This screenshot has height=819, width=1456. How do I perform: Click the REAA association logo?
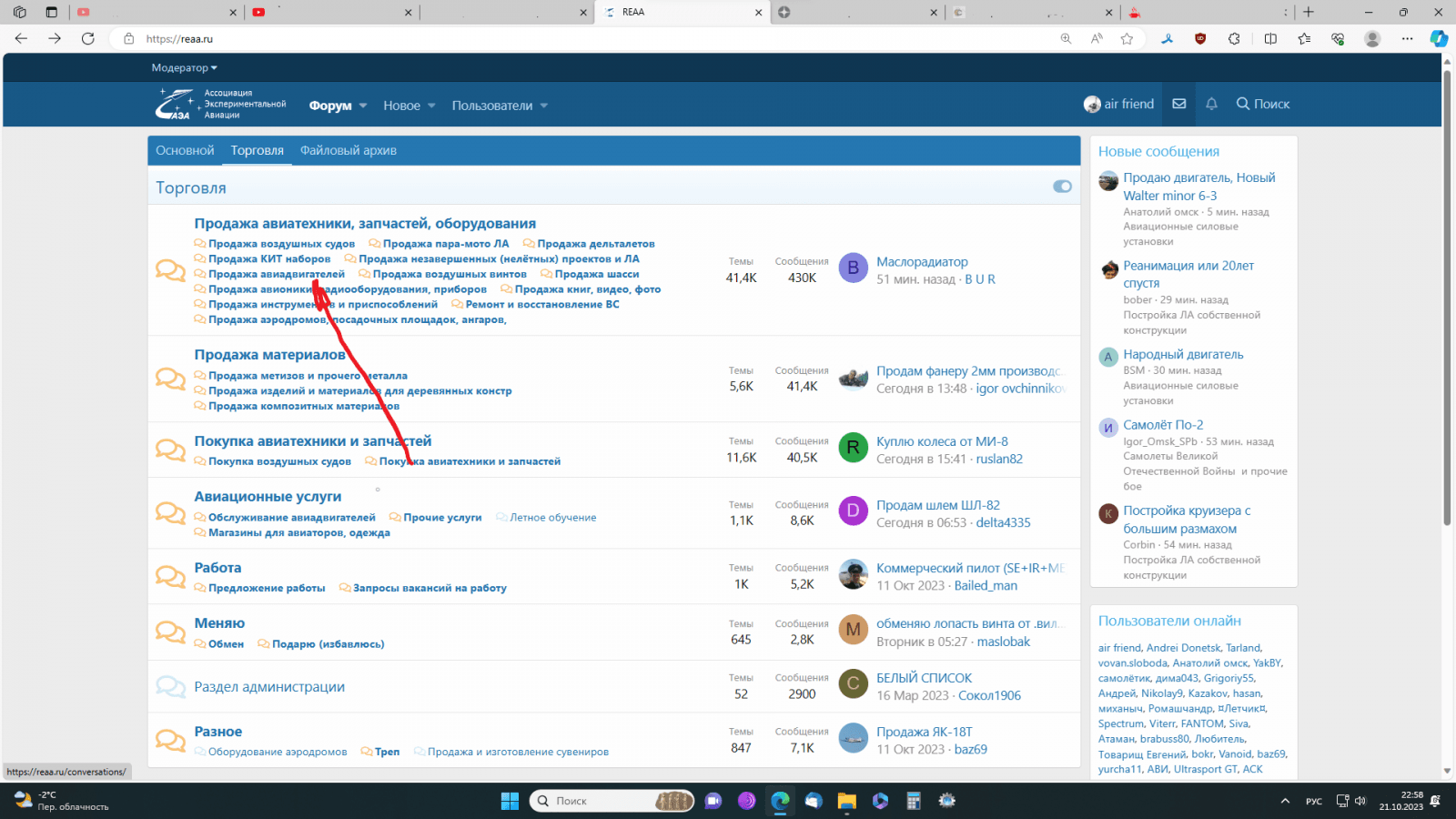[220, 104]
